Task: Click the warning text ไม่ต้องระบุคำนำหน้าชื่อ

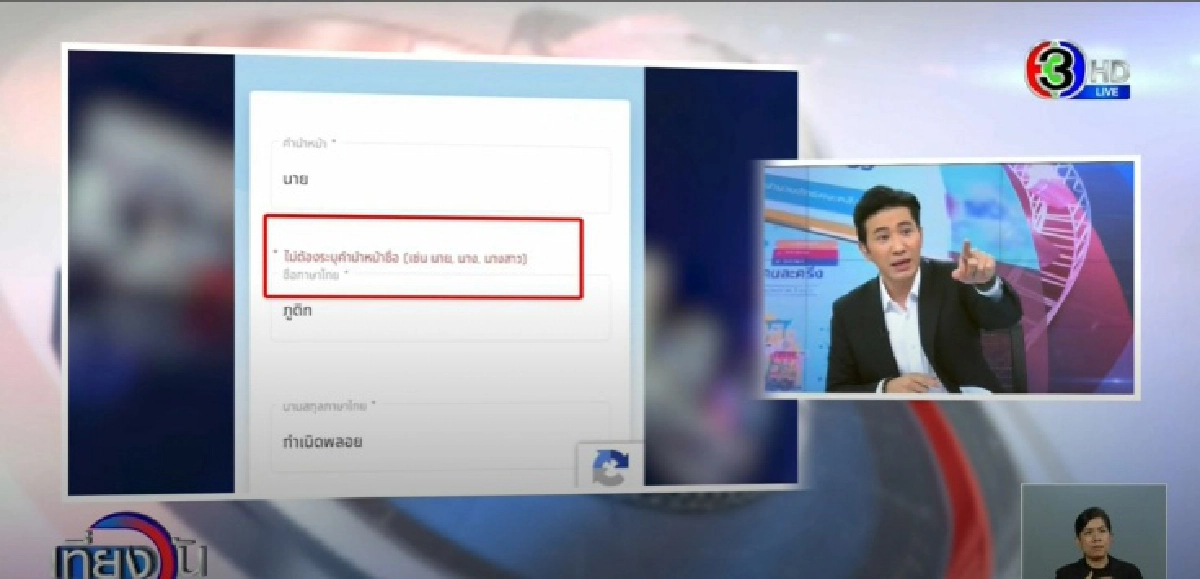Action: click(x=406, y=258)
